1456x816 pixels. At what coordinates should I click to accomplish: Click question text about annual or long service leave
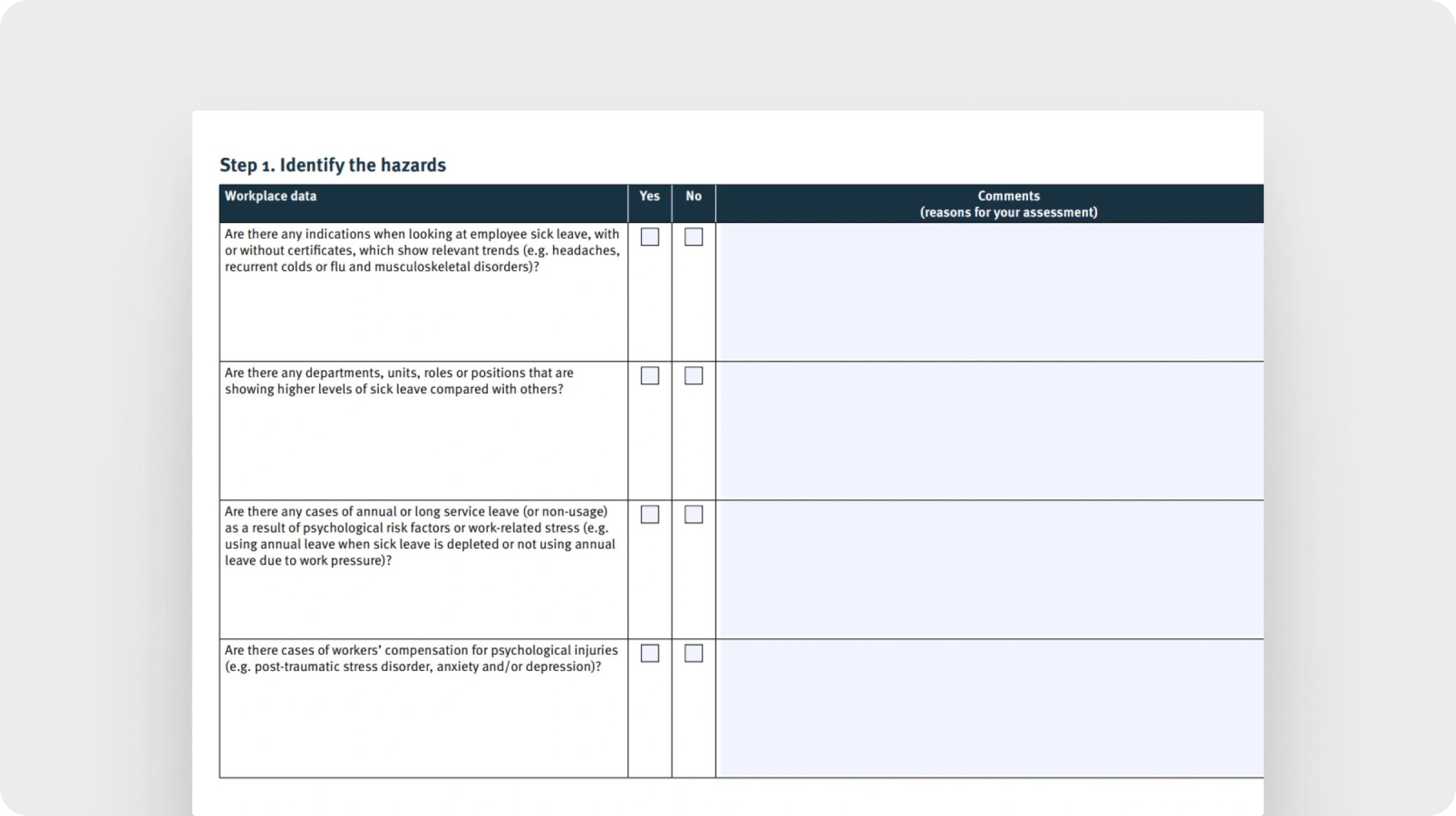(420, 536)
